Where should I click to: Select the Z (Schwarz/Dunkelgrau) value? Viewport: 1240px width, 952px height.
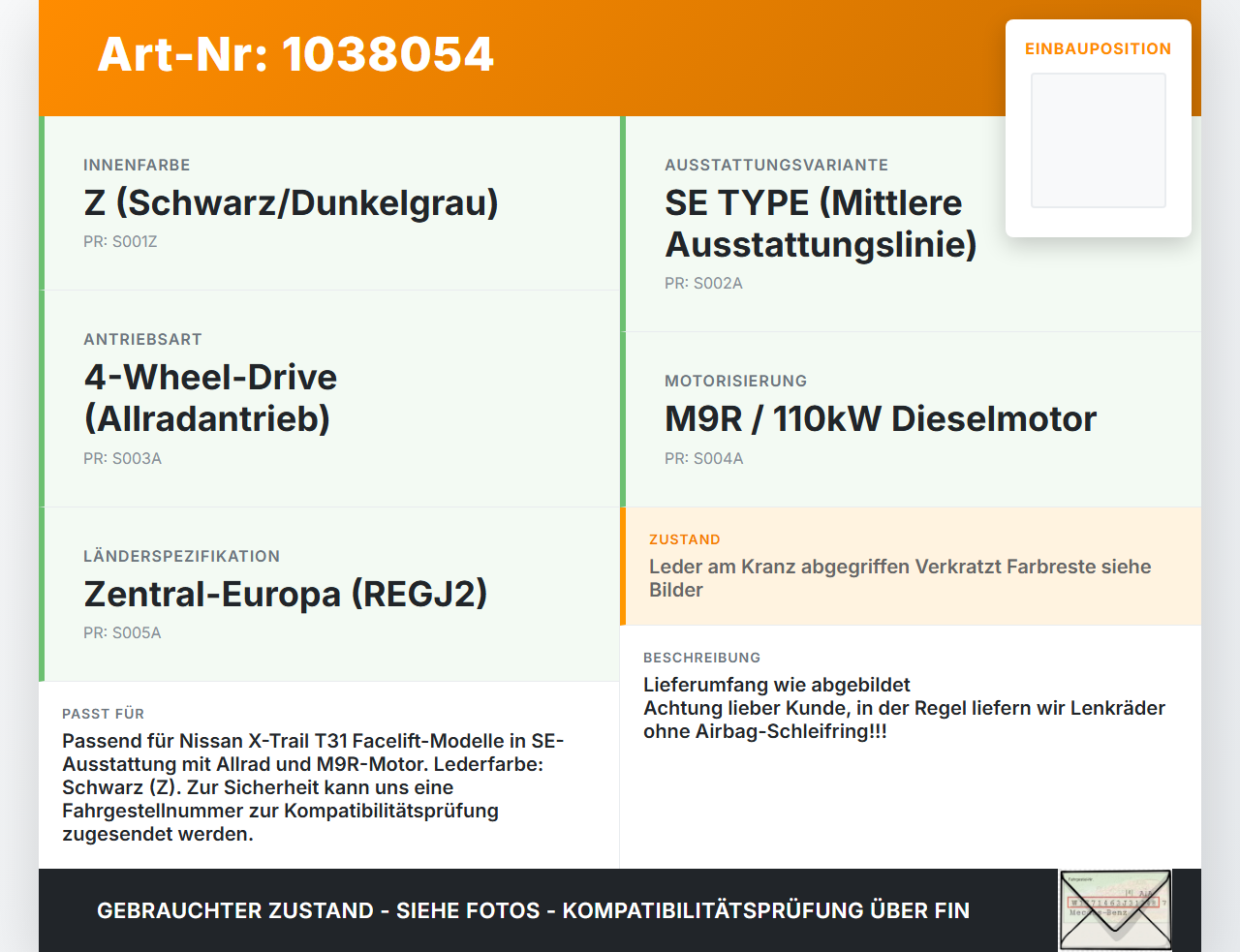291,202
